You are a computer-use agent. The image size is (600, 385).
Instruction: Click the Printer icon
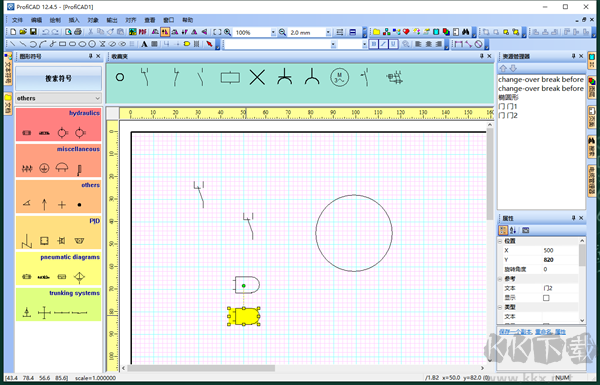pos(78,32)
